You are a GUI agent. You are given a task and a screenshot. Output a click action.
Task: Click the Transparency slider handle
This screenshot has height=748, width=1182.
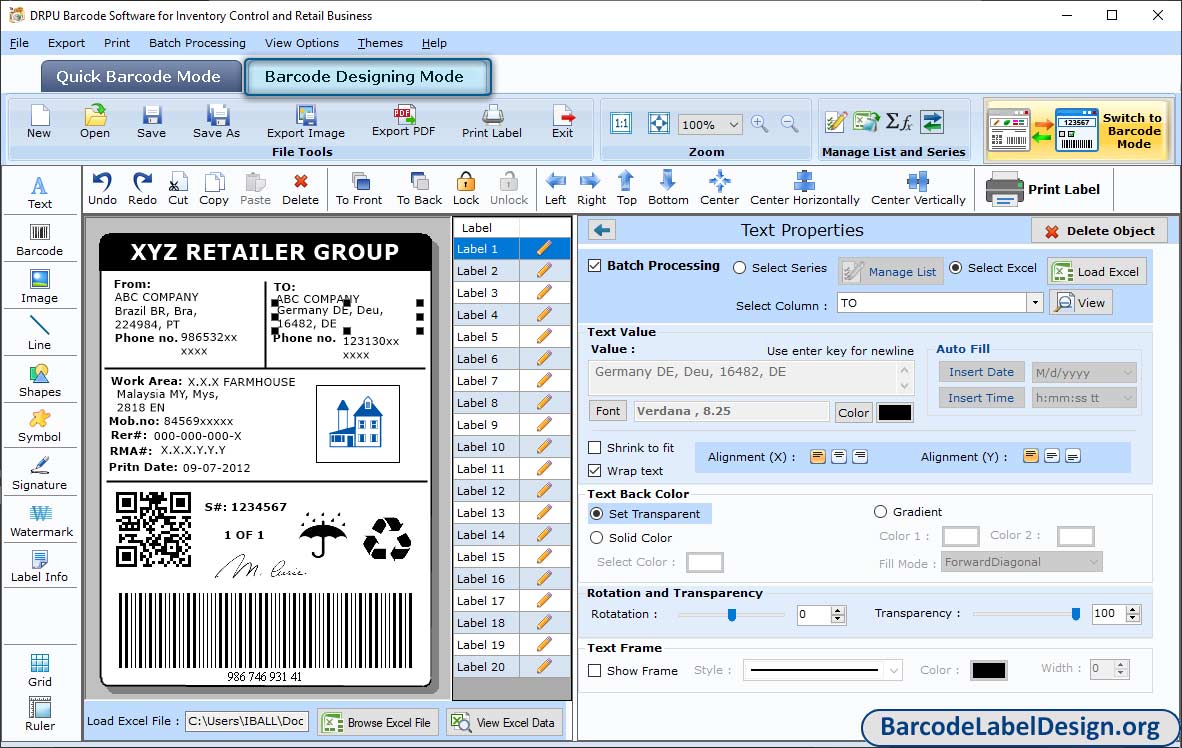point(1076,615)
